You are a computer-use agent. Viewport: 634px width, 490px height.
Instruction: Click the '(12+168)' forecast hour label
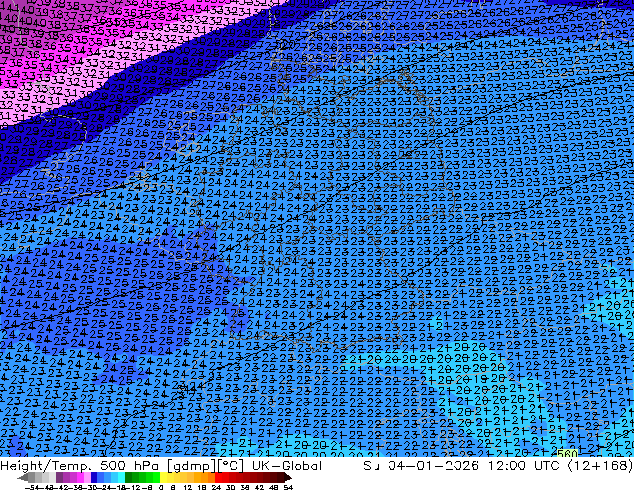599,466
